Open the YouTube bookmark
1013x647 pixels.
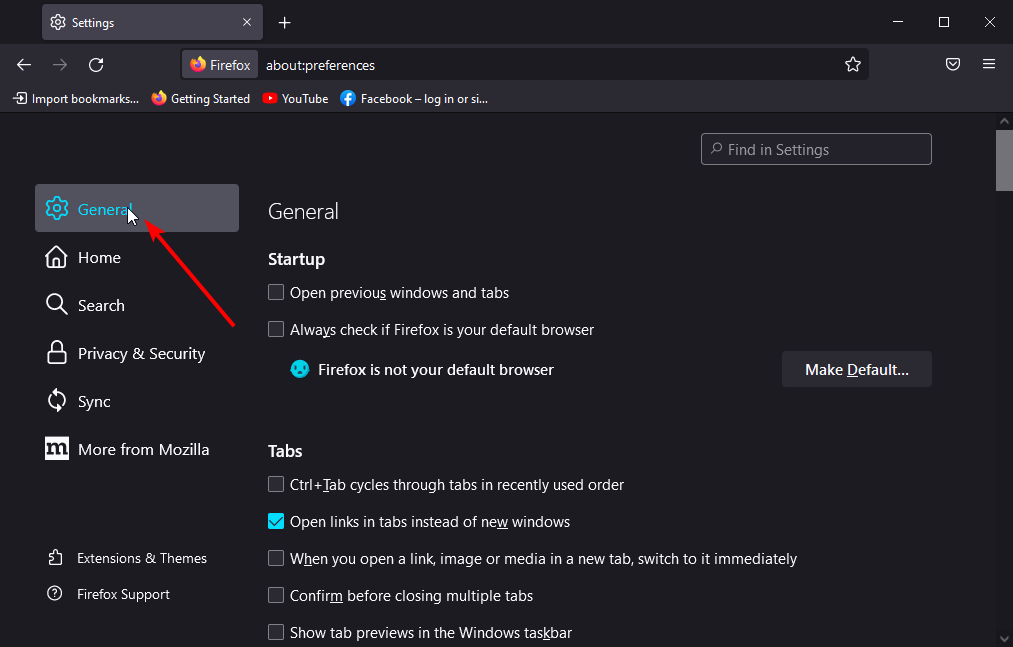(295, 98)
